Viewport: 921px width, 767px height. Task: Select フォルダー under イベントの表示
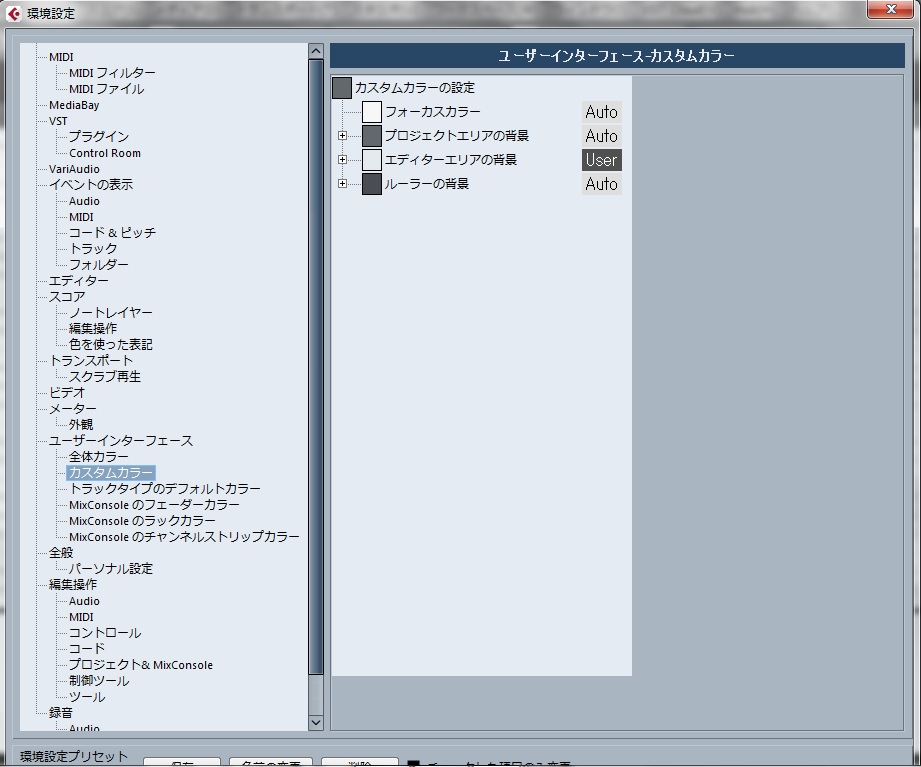[x=99, y=265]
